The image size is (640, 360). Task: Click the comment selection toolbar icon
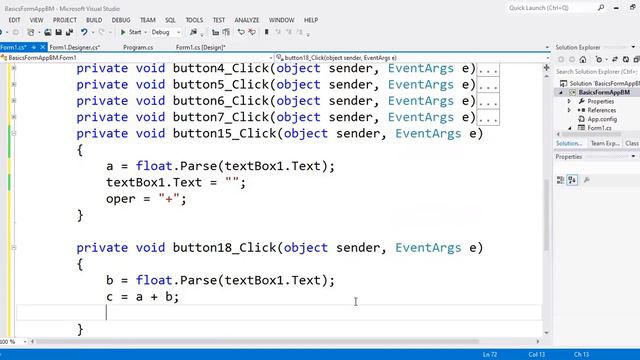point(241,32)
